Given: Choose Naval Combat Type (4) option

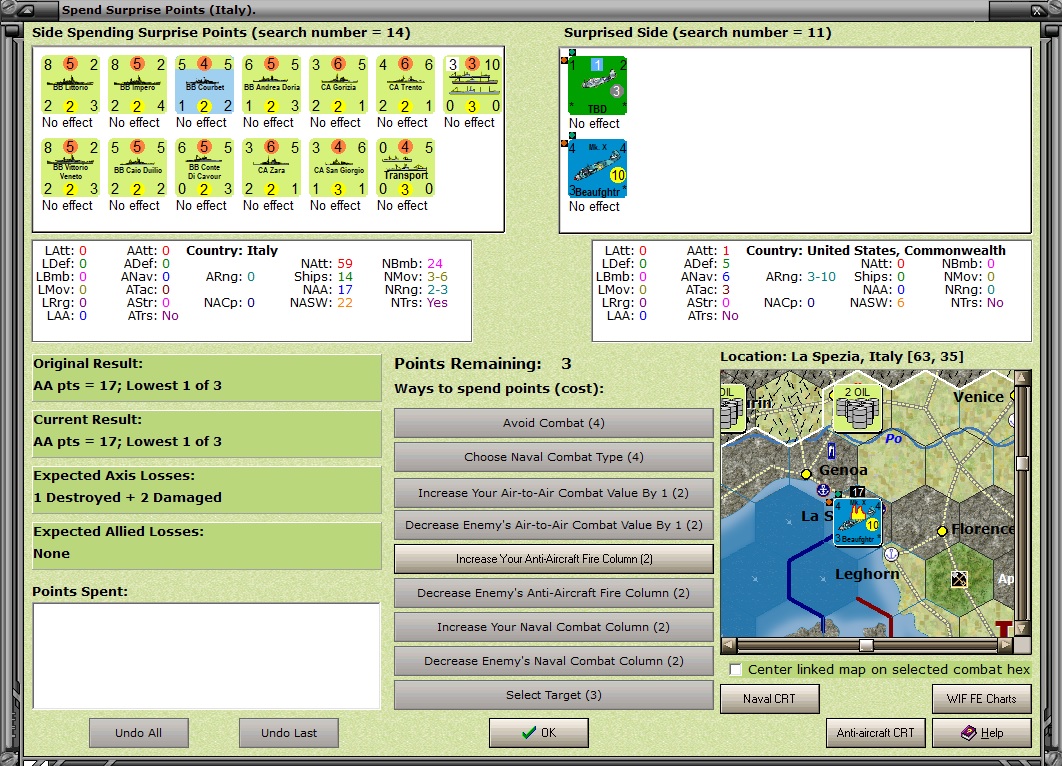Looking at the screenshot, I should click(x=553, y=457).
